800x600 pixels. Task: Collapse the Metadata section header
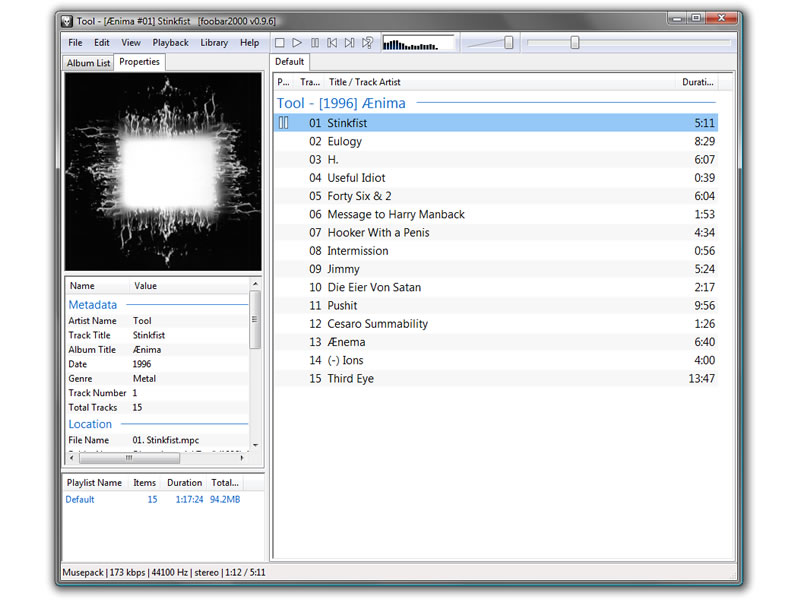tap(93, 305)
